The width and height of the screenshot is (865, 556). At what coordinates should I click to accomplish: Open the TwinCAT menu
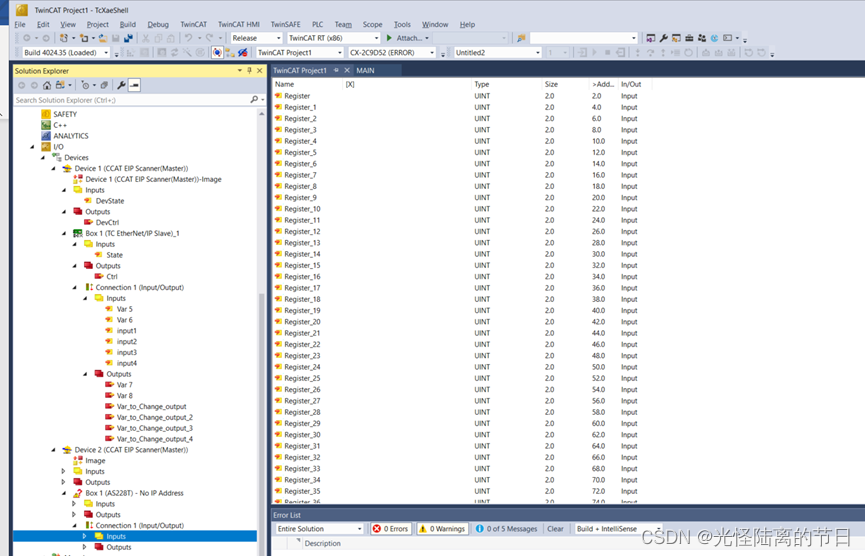click(x=194, y=24)
